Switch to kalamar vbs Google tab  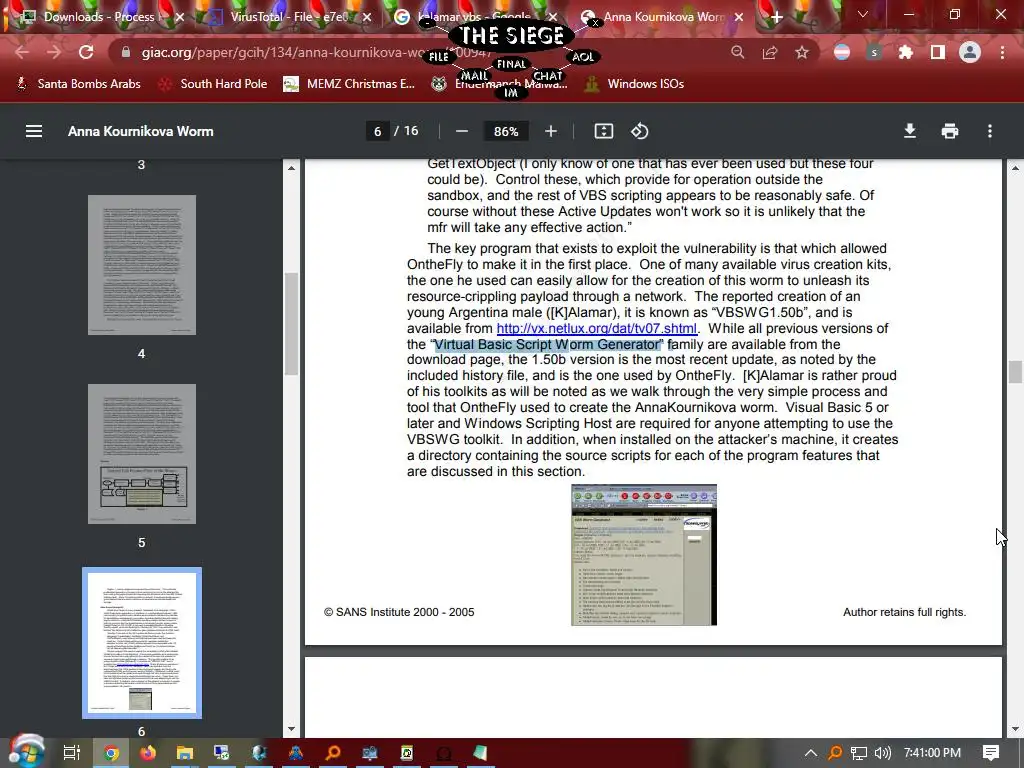[x=473, y=17]
